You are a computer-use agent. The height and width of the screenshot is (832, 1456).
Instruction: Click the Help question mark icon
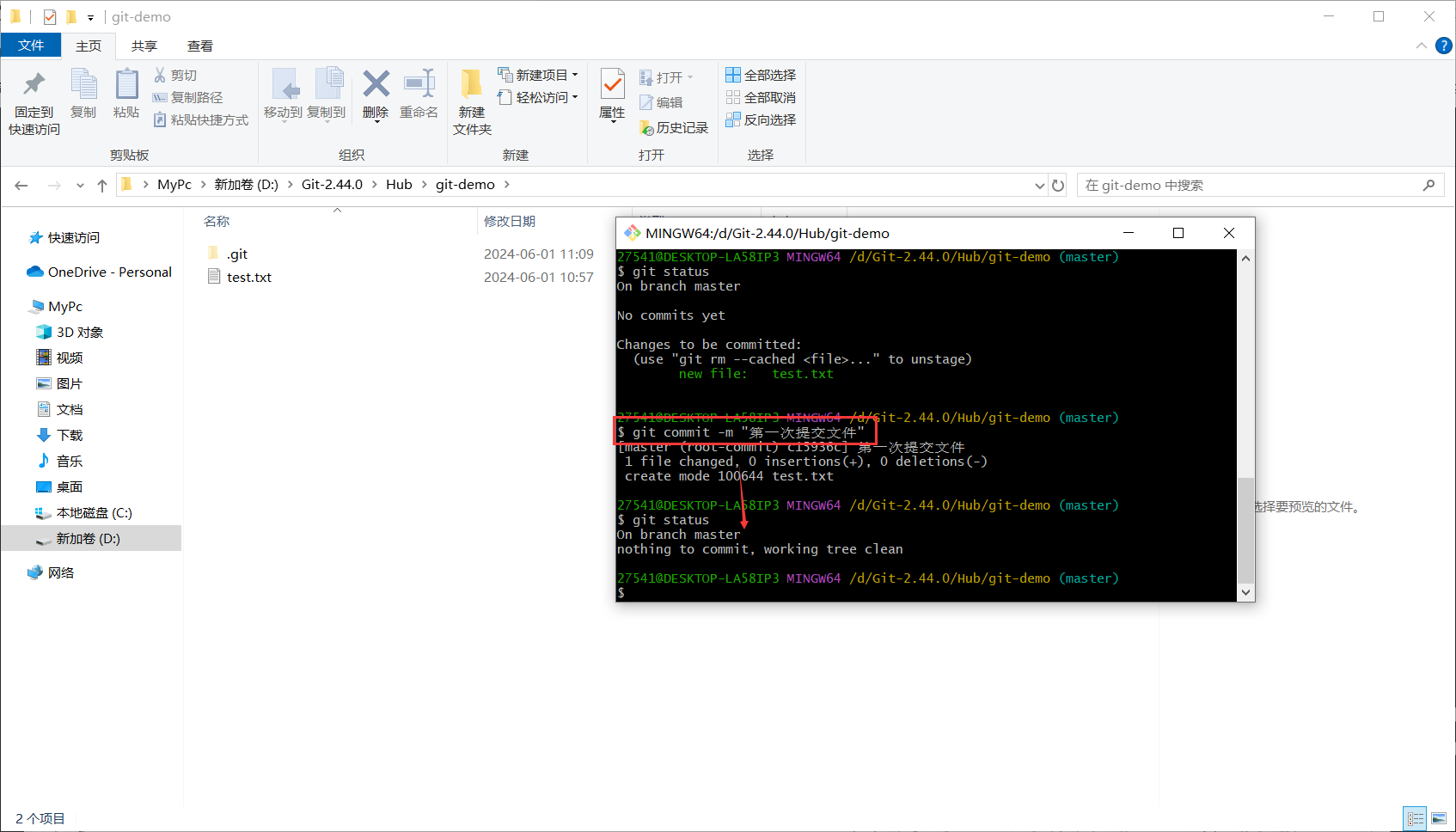[x=1444, y=46]
